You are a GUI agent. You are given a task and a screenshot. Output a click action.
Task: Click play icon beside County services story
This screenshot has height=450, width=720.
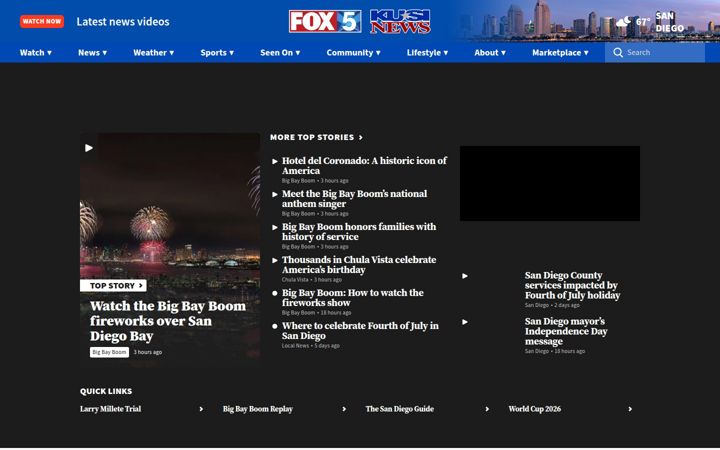465,276
